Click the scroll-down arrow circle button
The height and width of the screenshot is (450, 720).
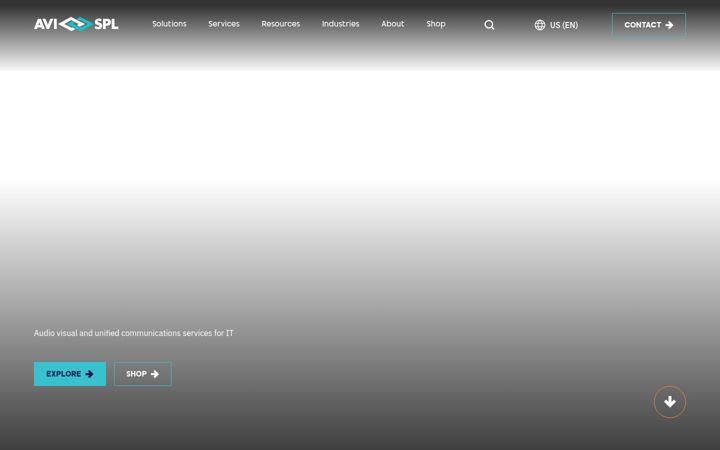click(x=670, y=402)
